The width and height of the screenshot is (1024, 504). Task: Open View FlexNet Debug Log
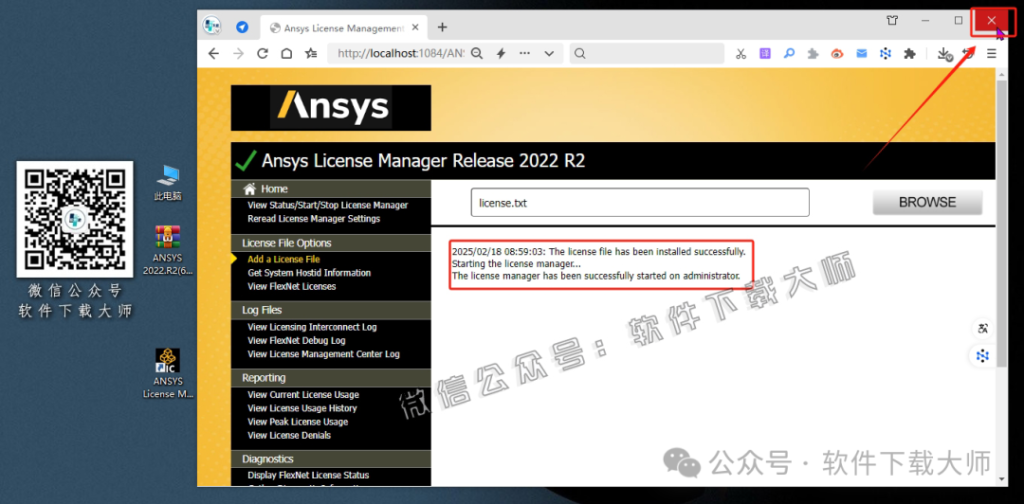click(x=296, y=341)
